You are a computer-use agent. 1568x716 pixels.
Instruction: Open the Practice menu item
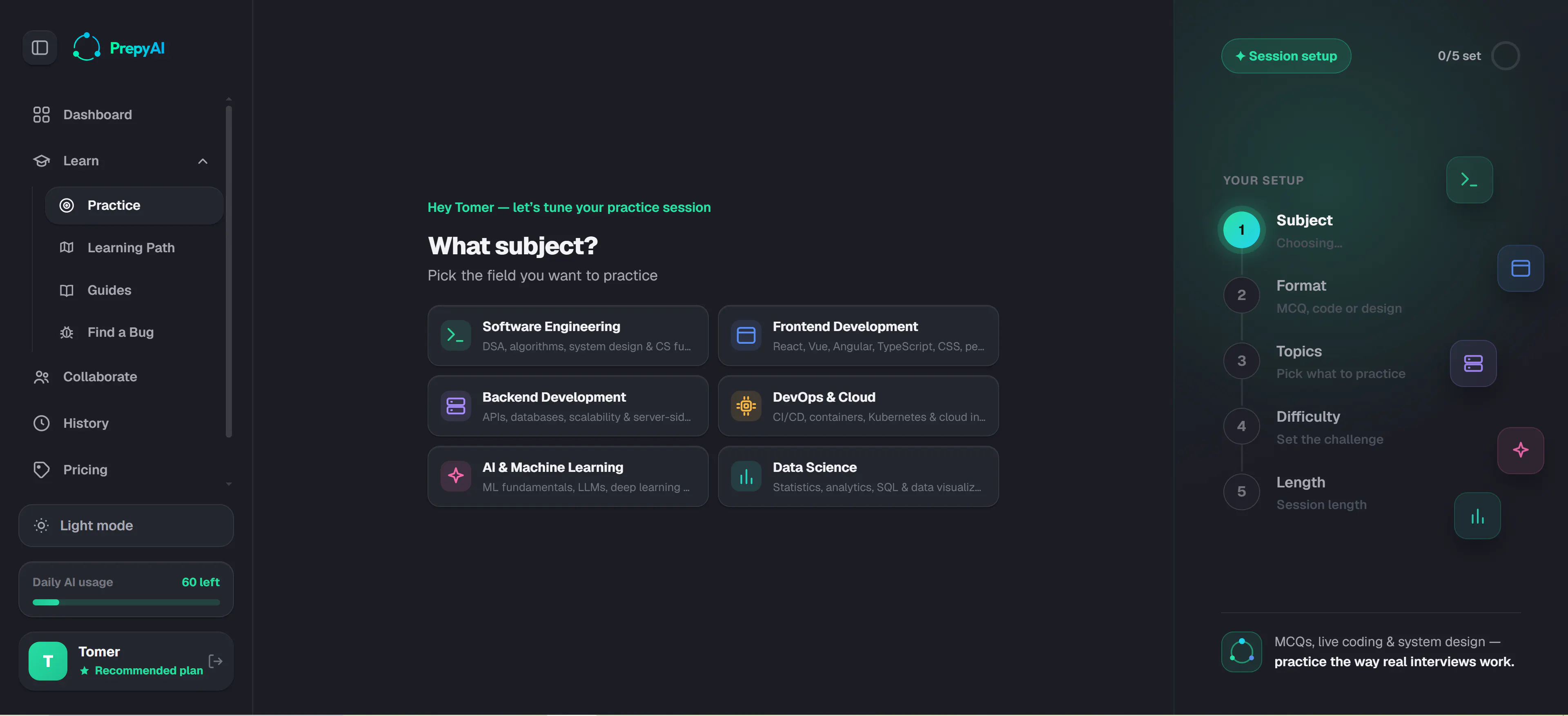(x=134, y=206)
